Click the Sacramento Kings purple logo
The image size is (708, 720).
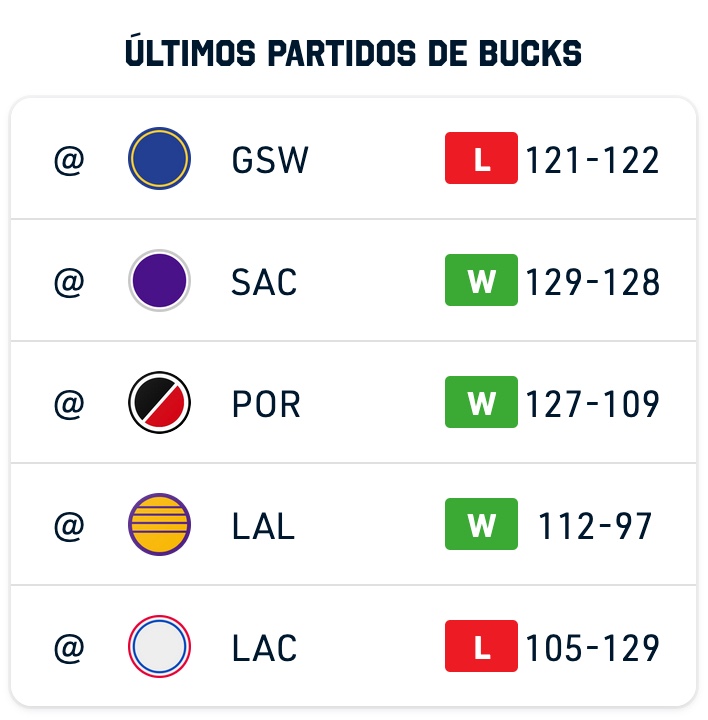[x=159, y=281]
